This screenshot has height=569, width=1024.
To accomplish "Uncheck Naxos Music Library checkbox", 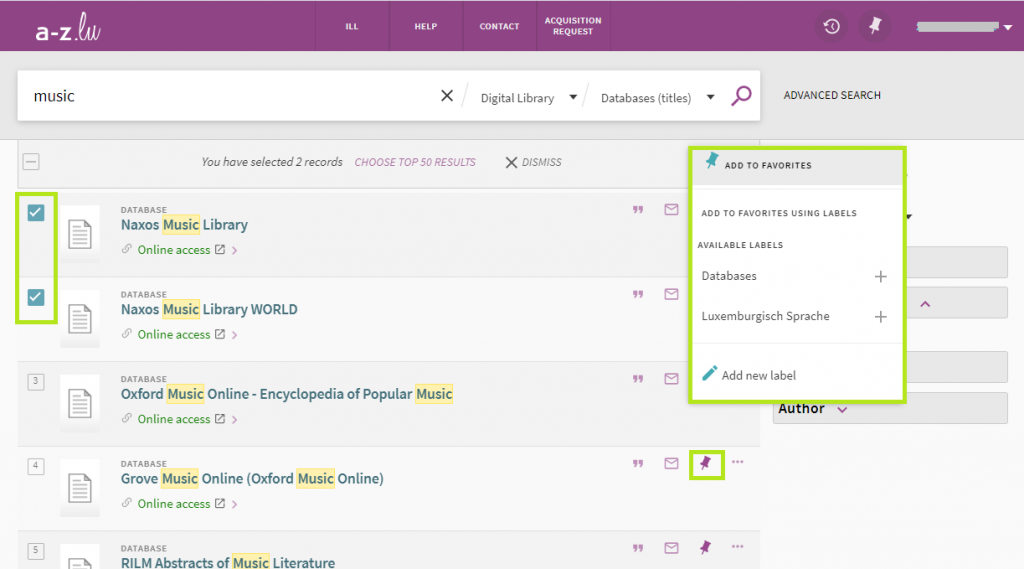I will (x=36, y=213).
